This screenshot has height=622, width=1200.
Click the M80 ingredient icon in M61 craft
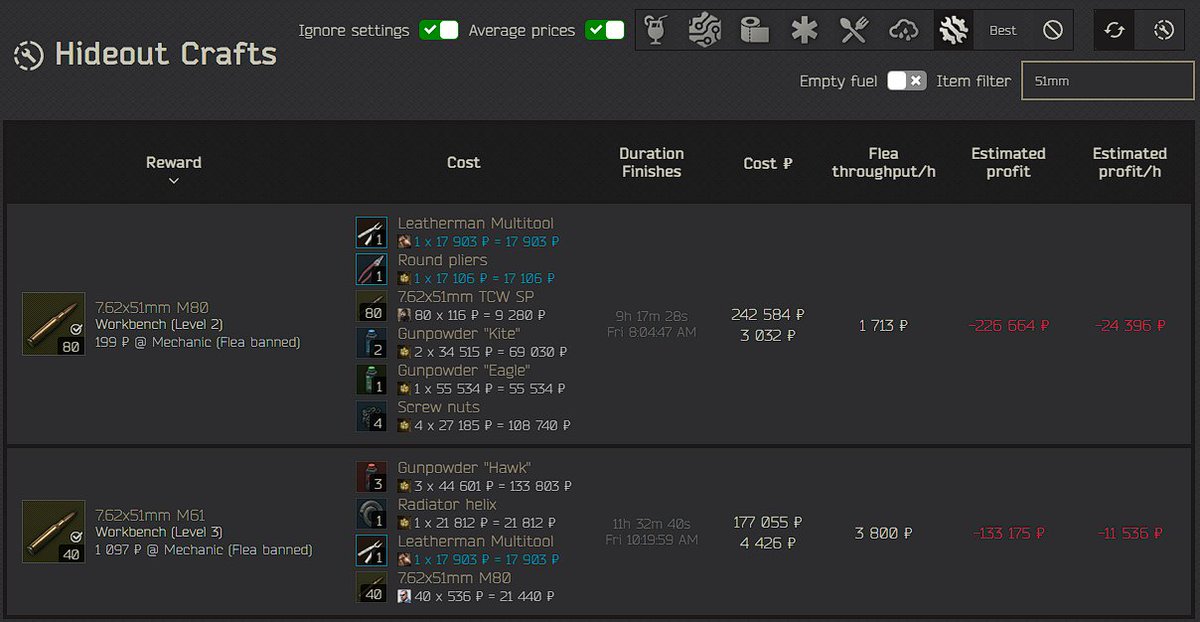371,587
